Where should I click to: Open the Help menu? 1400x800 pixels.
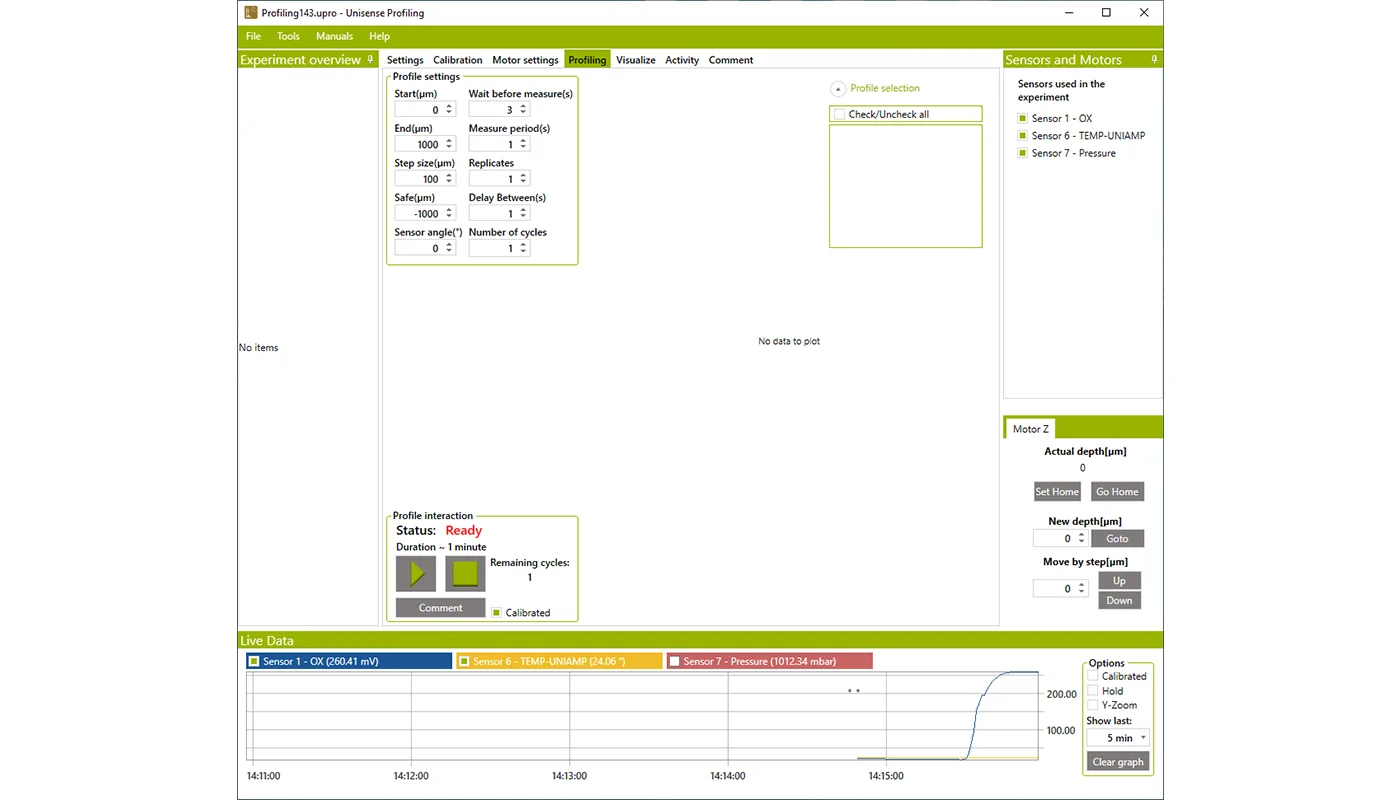click(379, 36)
